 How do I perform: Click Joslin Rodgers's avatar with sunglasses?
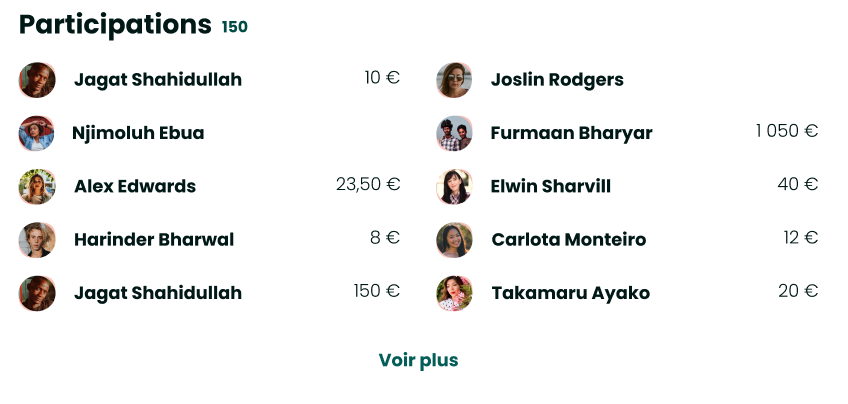[x=454, y=80]
